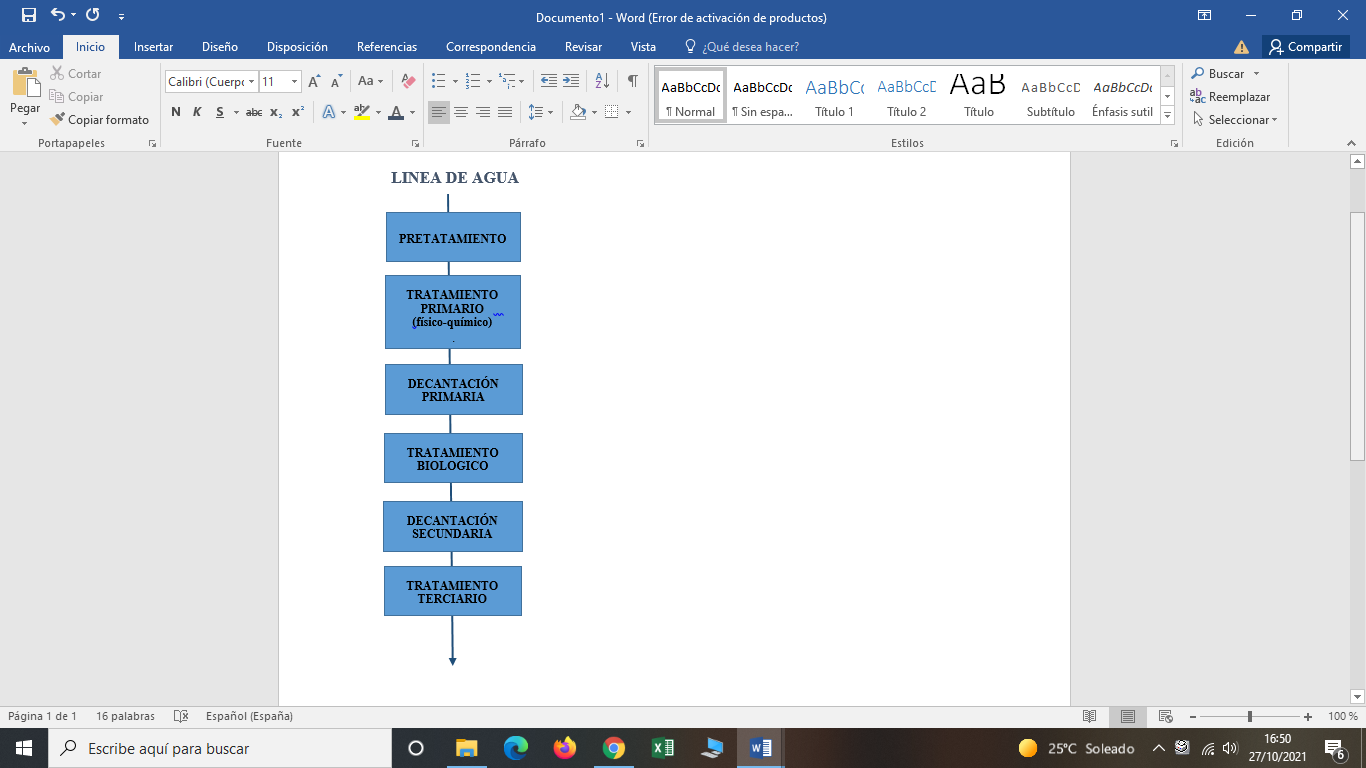Open the Referencias ribbon tab
The height and width of the screenshot is (768, 1366).
pyautogui.click(x=387, y=47)
